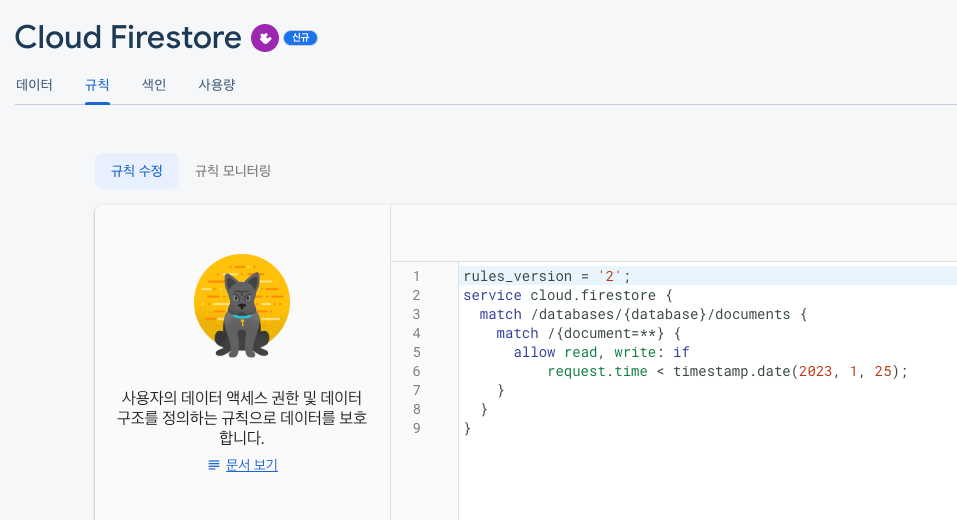Screen dimensions: 957x520
Task: Select the 규칙 수정 sub-tab
Action: [x=137, y=171]
